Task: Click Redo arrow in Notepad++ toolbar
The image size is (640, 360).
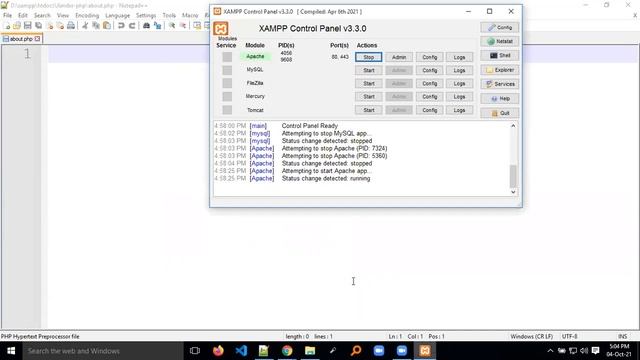Action: pyautogui.click(x=132, y=26)
